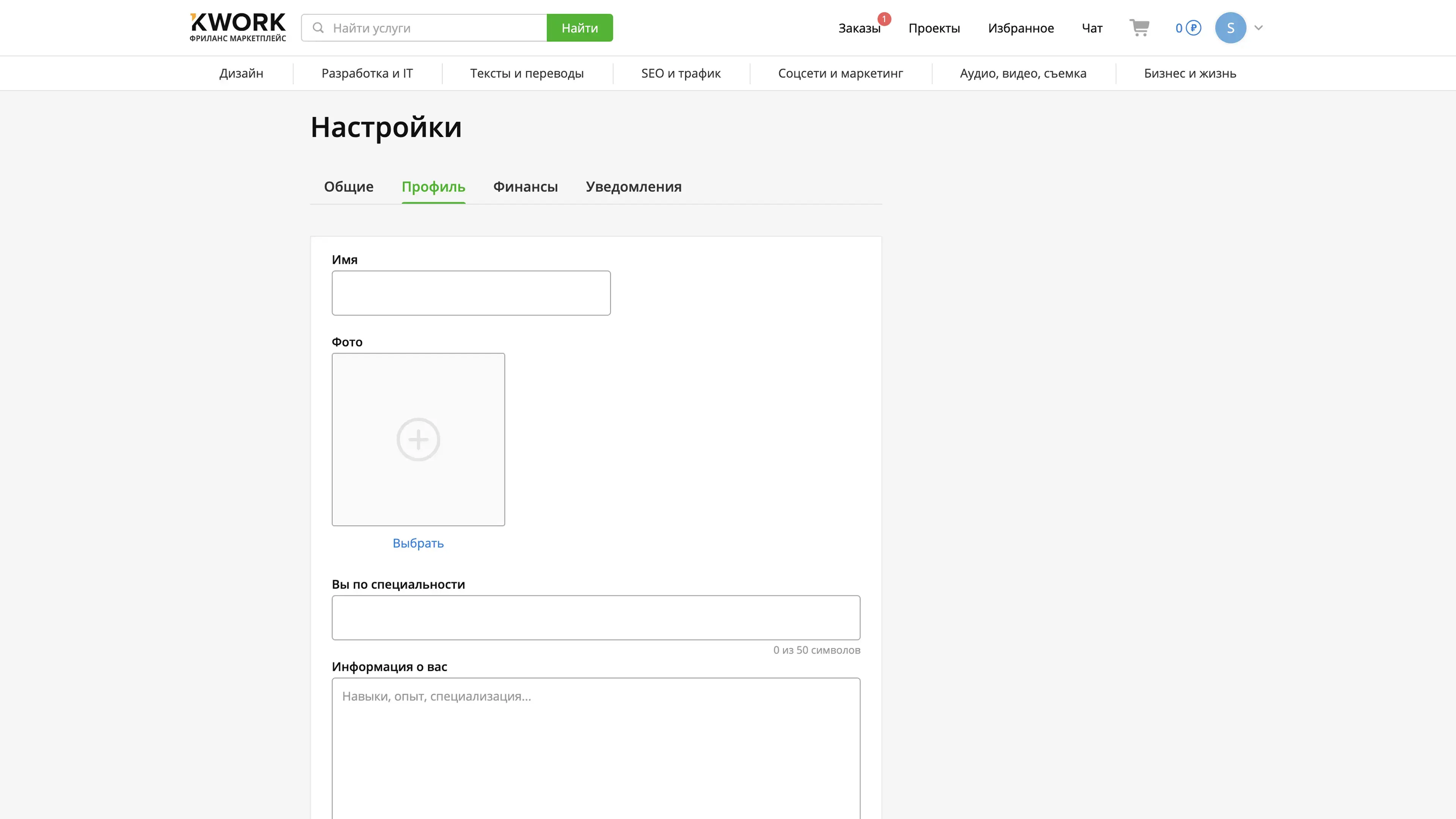Click the user avatar S
Screen dimensions: 1456x819
click(x=1230, y=28)
